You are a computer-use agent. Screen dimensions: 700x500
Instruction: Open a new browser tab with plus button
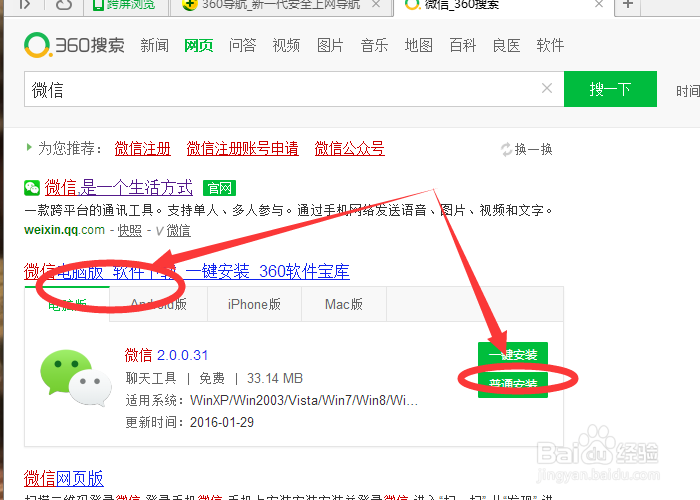[628, 4]
